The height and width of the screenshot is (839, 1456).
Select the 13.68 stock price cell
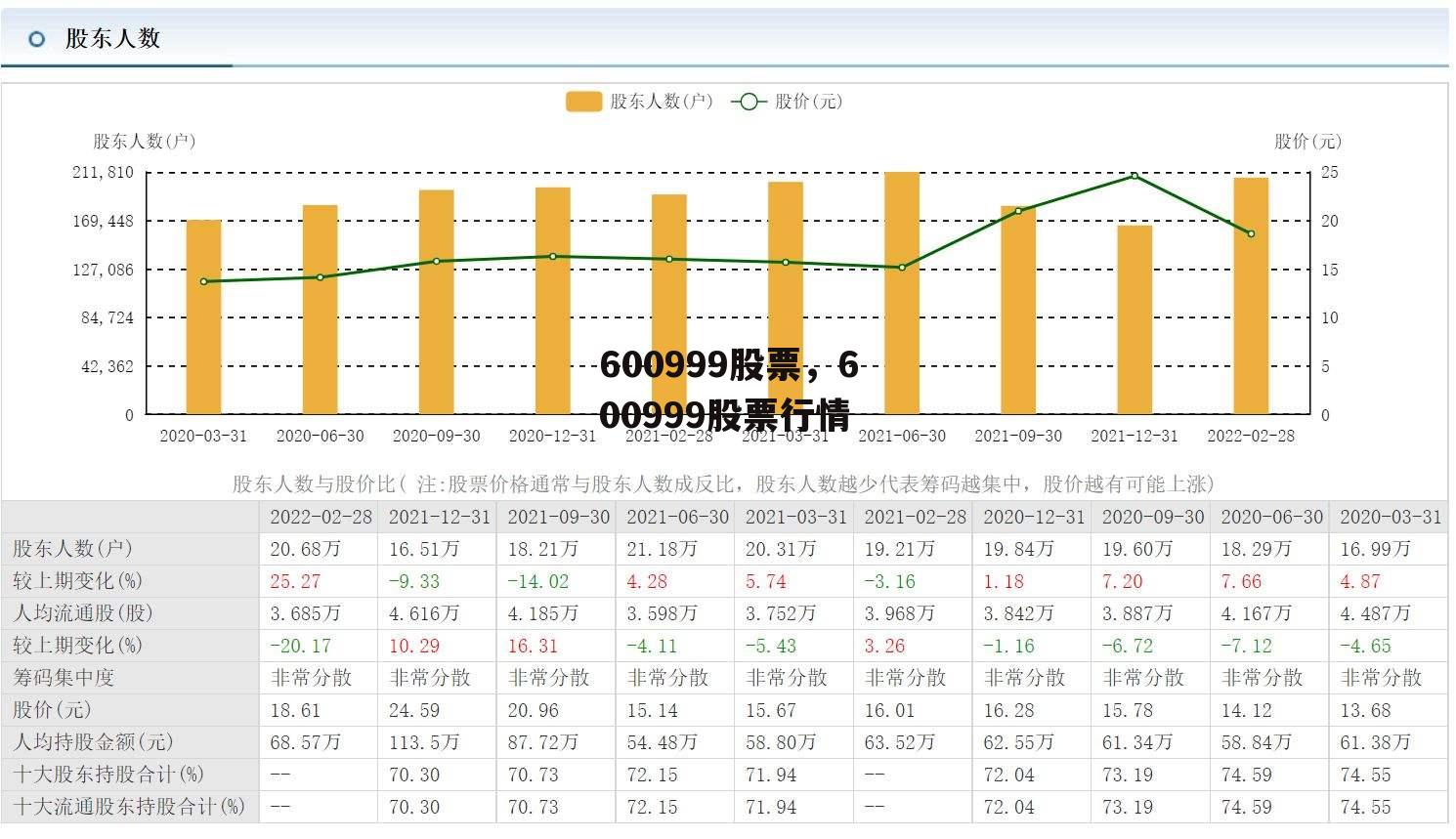coord(1365,710)
